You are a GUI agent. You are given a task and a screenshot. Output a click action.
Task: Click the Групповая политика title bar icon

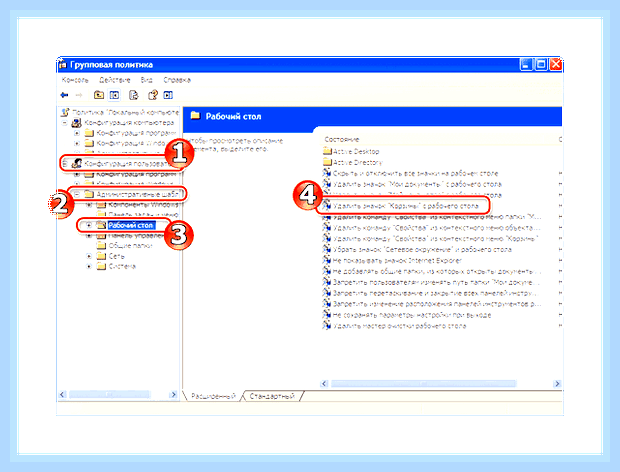coord(62,64)
